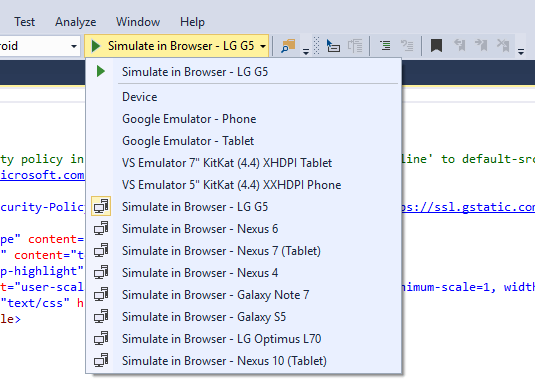Image resolution: width=536 pixels, height=380 pixels.
Task: Click the device icon beside LG Optimus L70
Action: coord(101,338)
